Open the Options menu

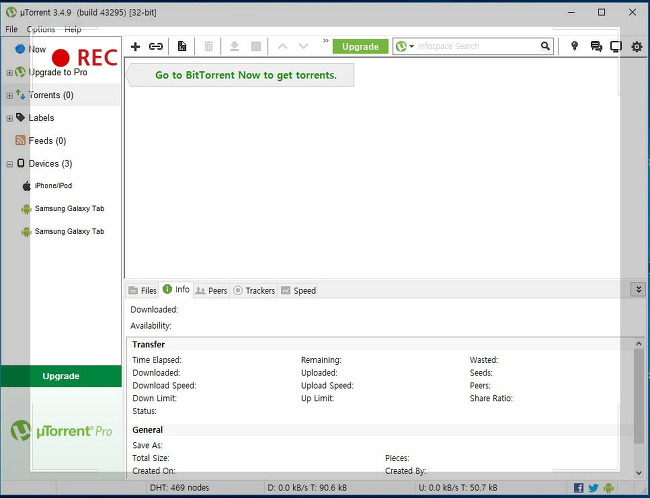click(41, 29)
